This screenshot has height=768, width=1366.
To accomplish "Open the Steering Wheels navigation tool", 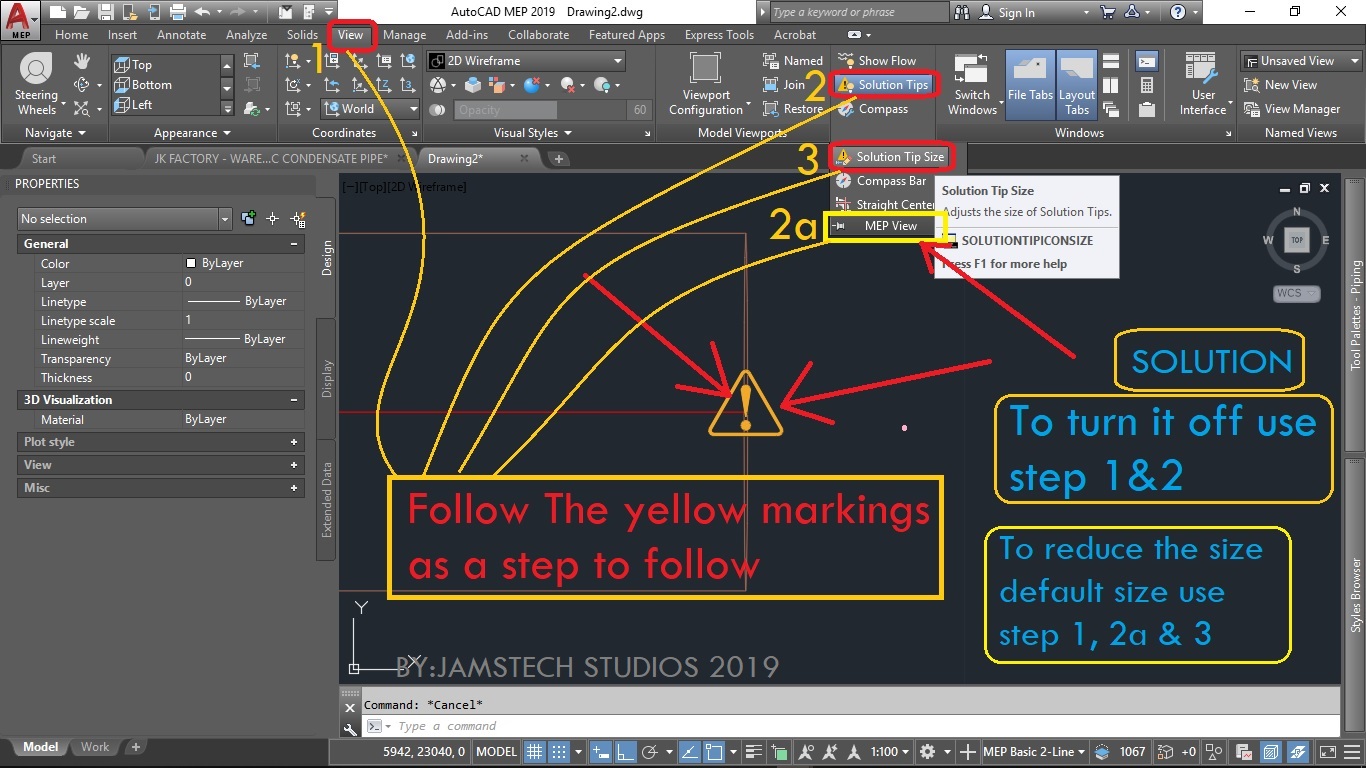I will pyautogui.click(x=37, y=85).
